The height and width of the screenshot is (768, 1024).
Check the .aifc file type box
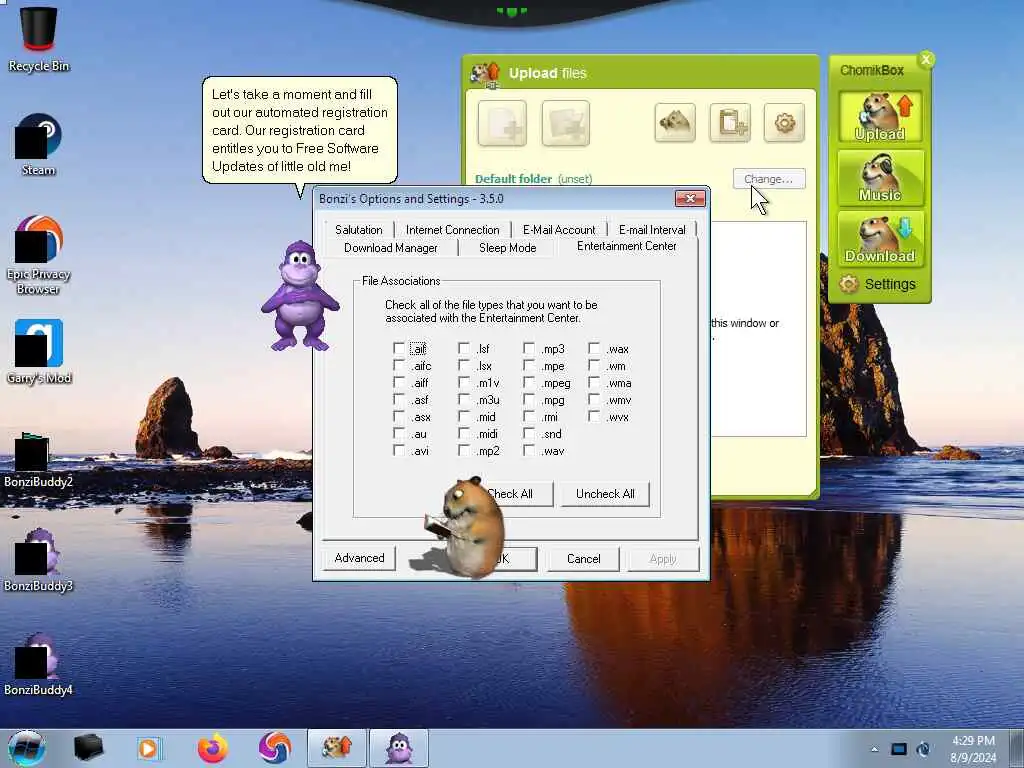click(x=399, y=366)
